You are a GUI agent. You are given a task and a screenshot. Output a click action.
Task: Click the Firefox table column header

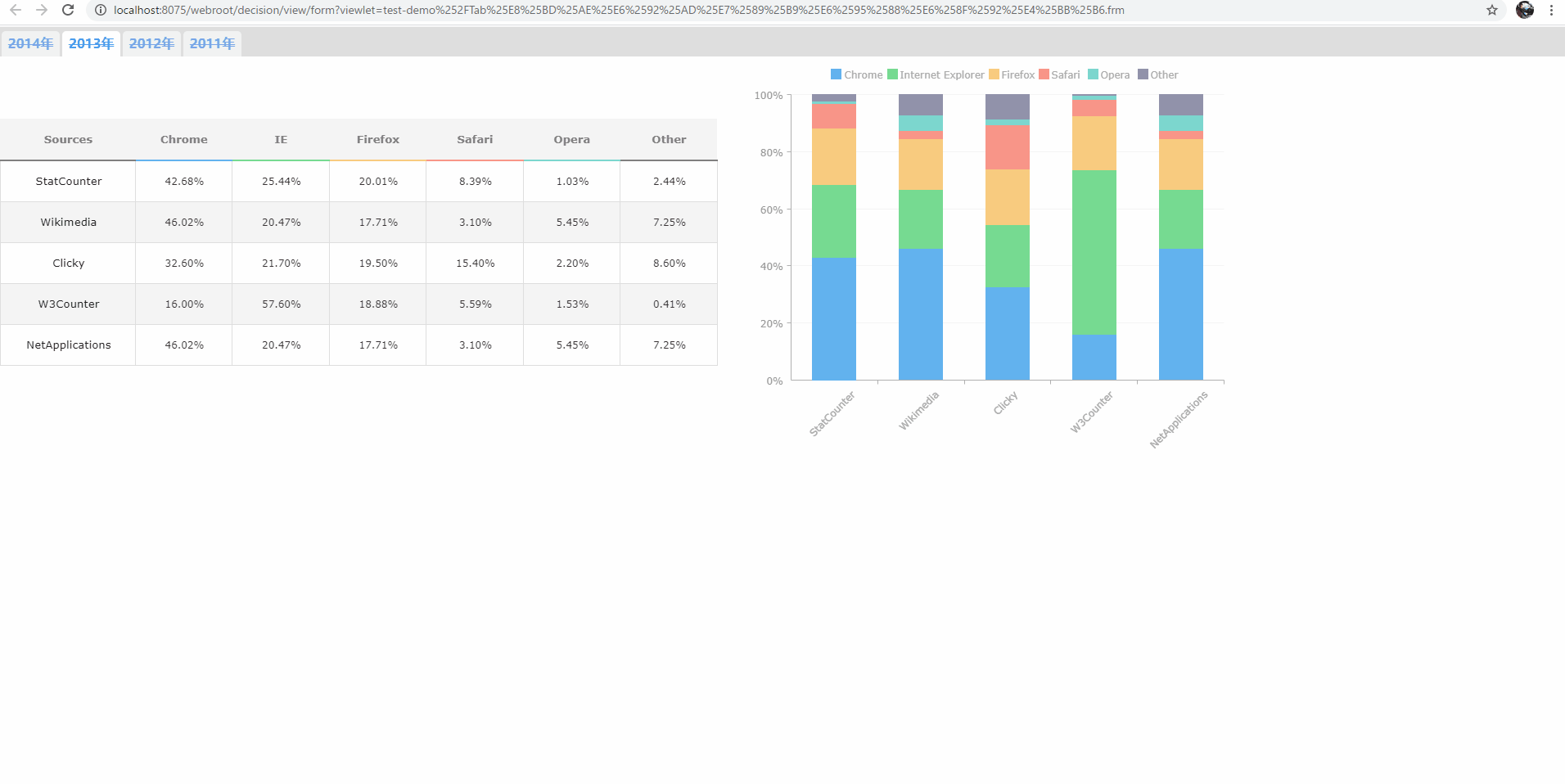(x=378, y=140)
